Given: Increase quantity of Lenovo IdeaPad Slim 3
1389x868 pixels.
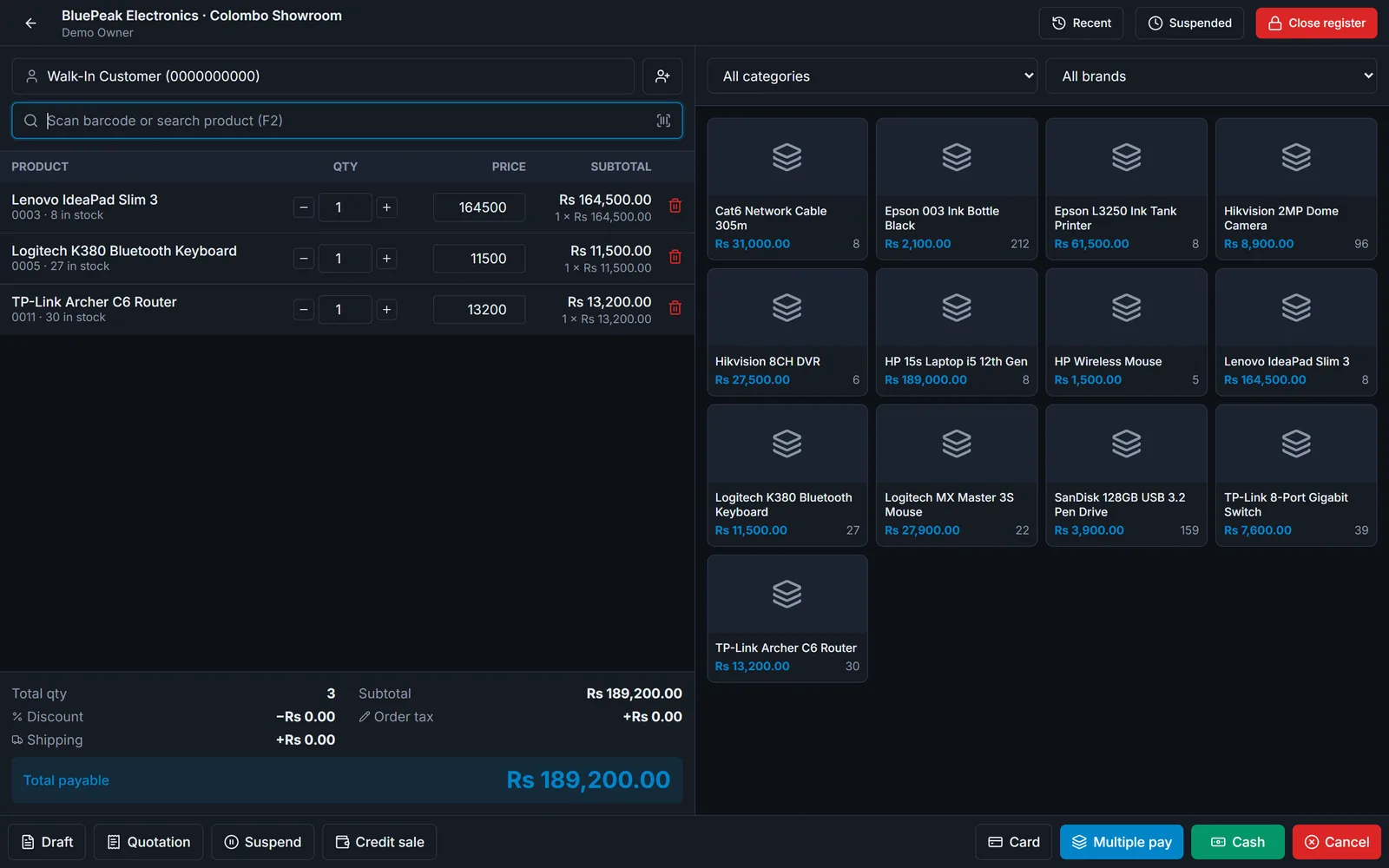Looking at the screenshot, I should [x=386, y=207].
